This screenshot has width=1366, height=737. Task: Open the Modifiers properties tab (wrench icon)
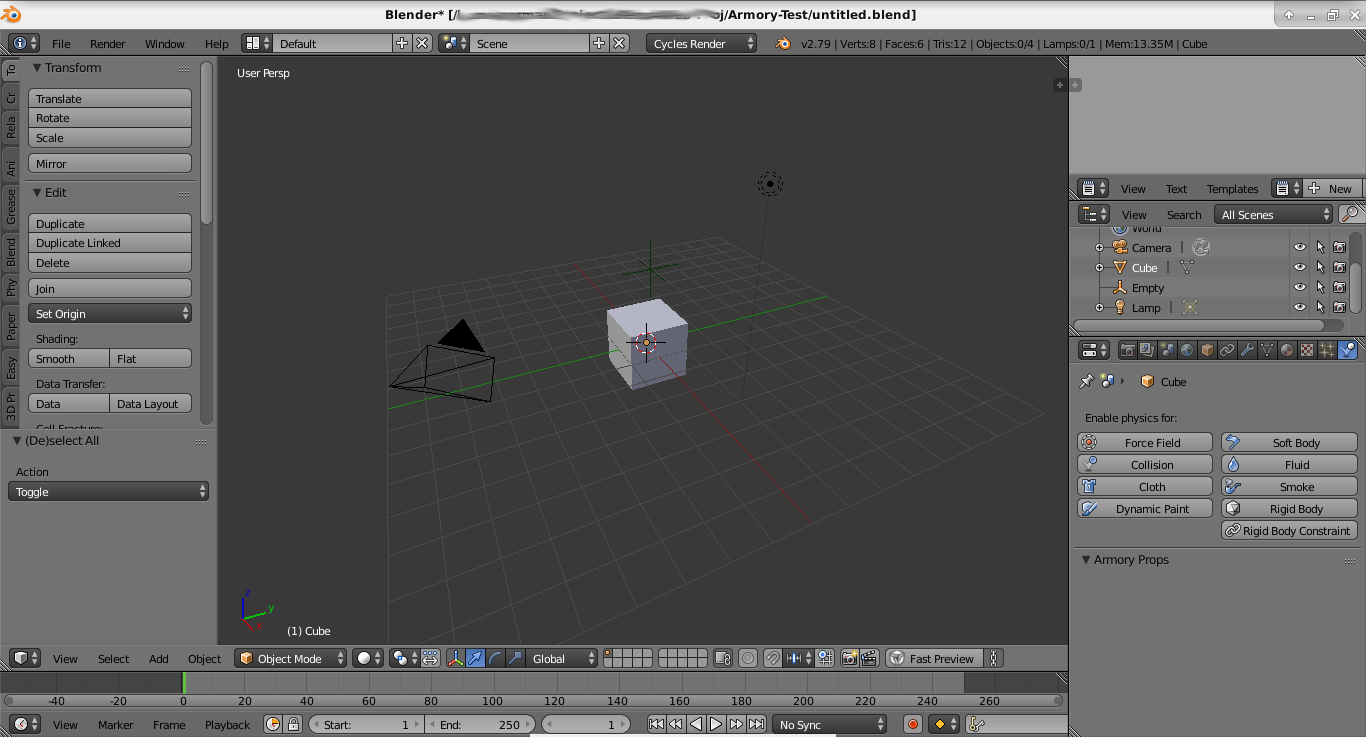[1249, 349]
